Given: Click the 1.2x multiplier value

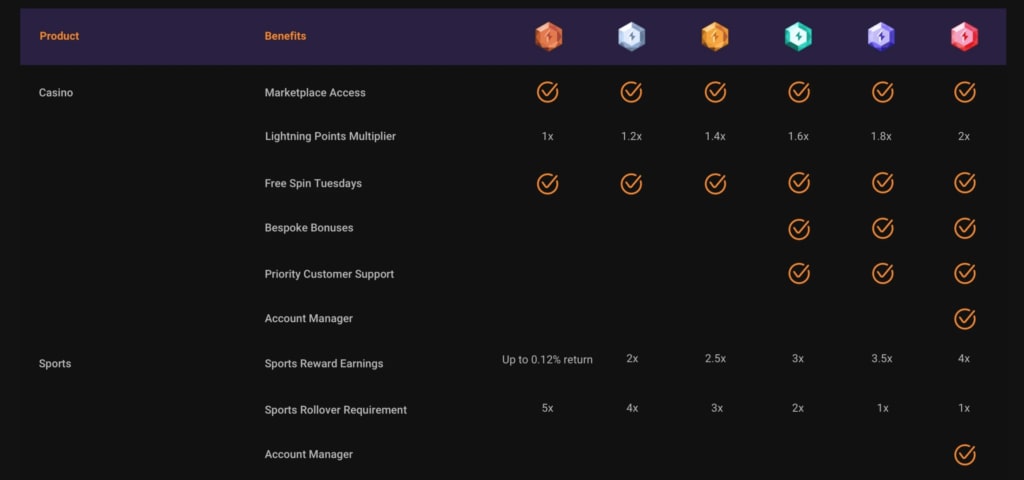Looking at the screenshot, I should (632, 136).
